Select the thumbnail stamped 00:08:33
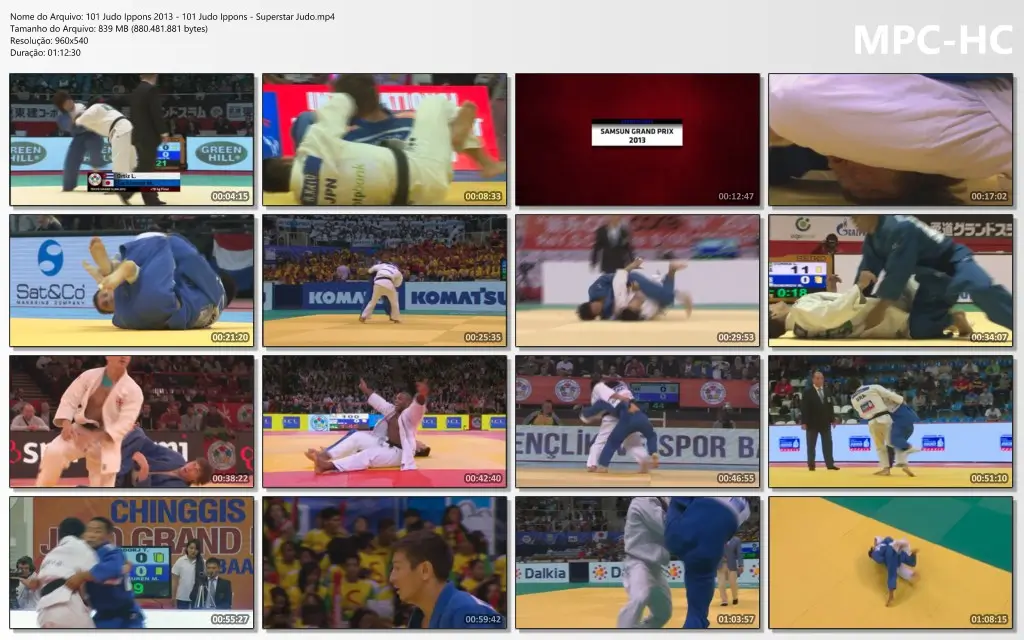Viewport: 1024px width, 640px height. click(x=385, y=139)
